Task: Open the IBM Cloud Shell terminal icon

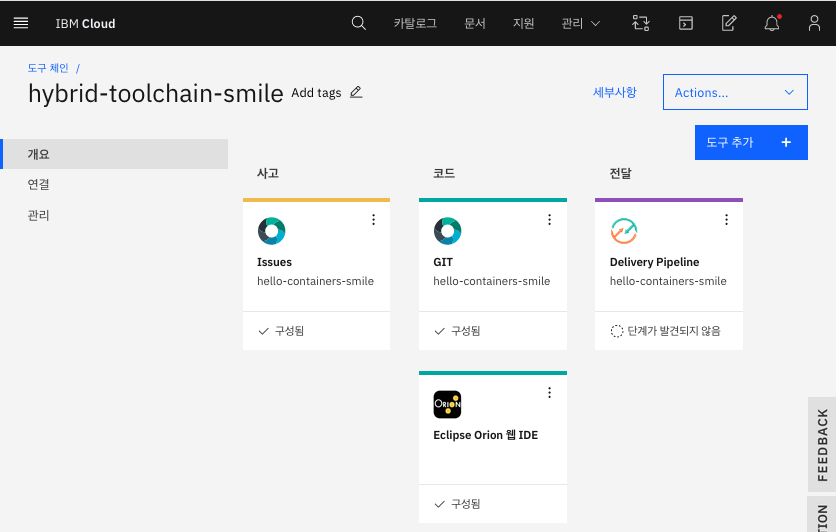Action: (686, 23)
